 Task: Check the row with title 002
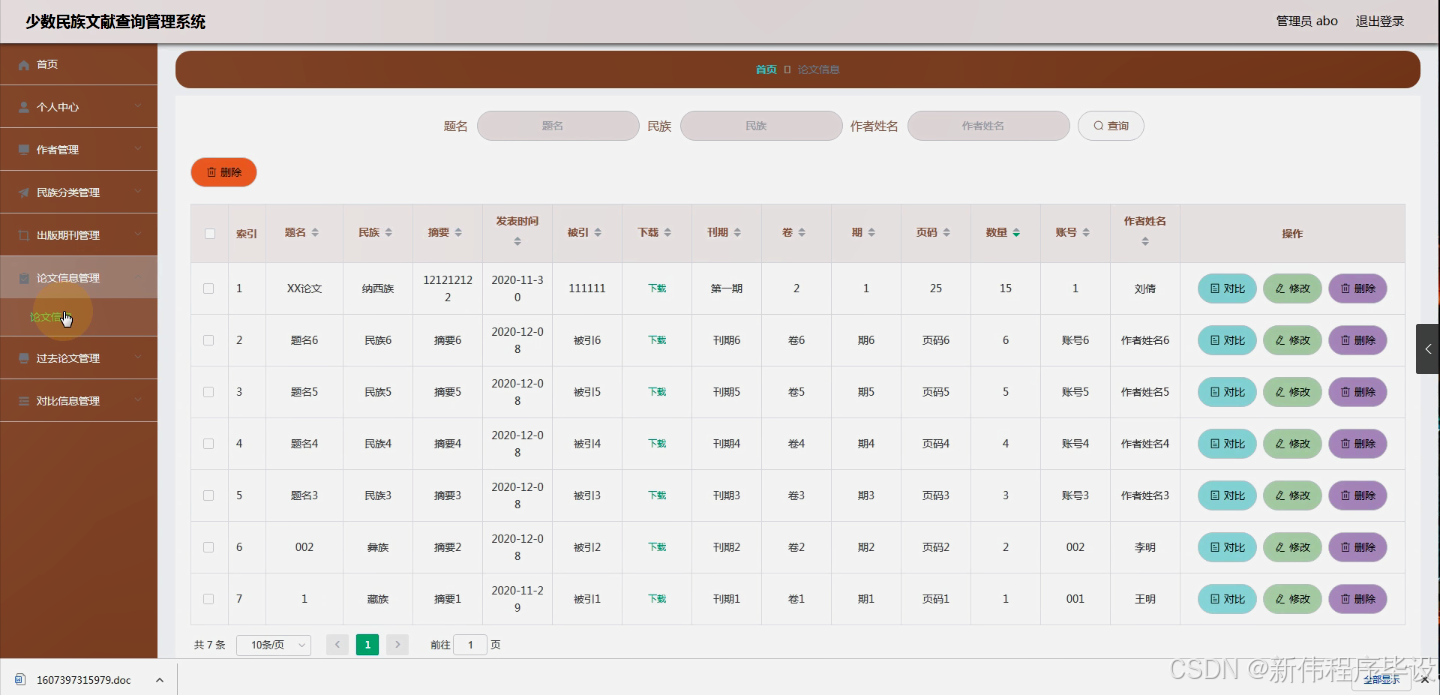pyautogui.click(x=209, y=547)
